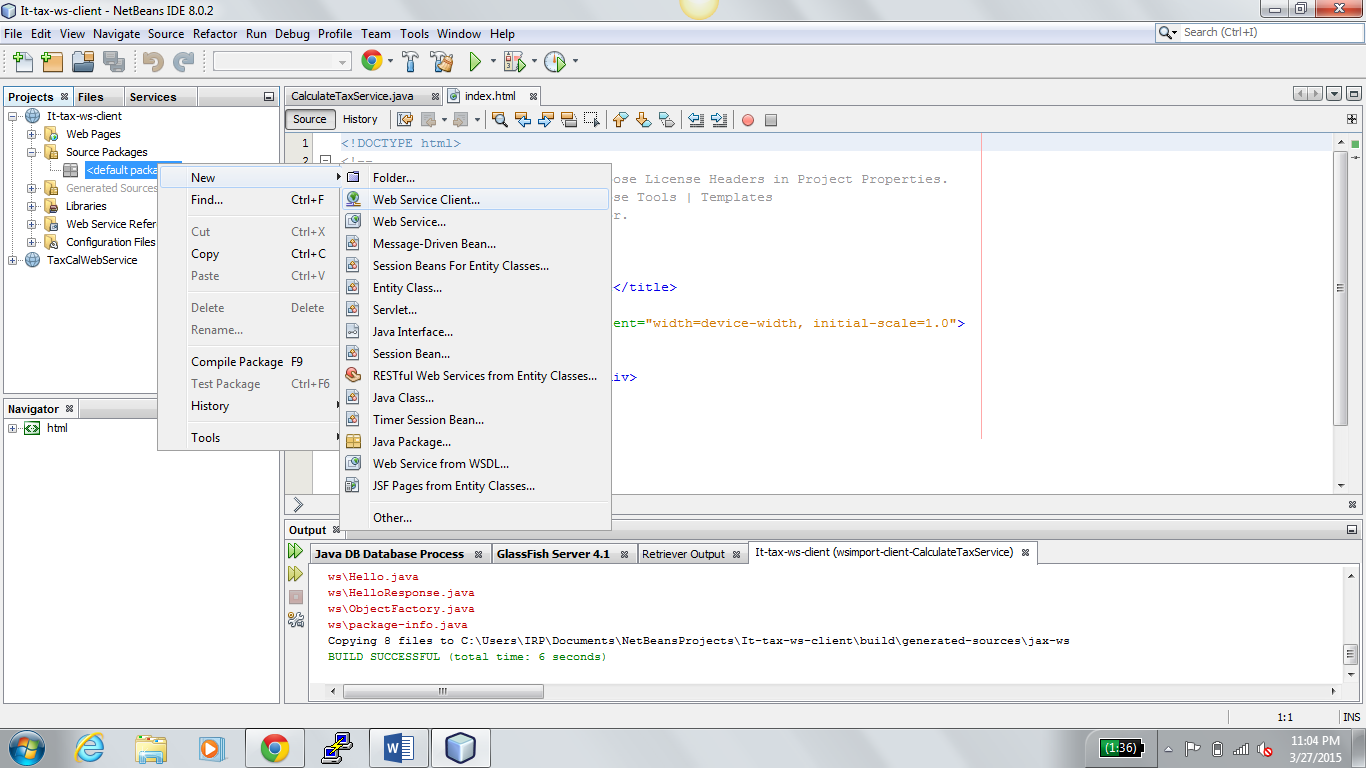Click the editor vertical scrollbar
Image resolution: width=1366 pixels, height=768 pixels.
click(1341, 287)
